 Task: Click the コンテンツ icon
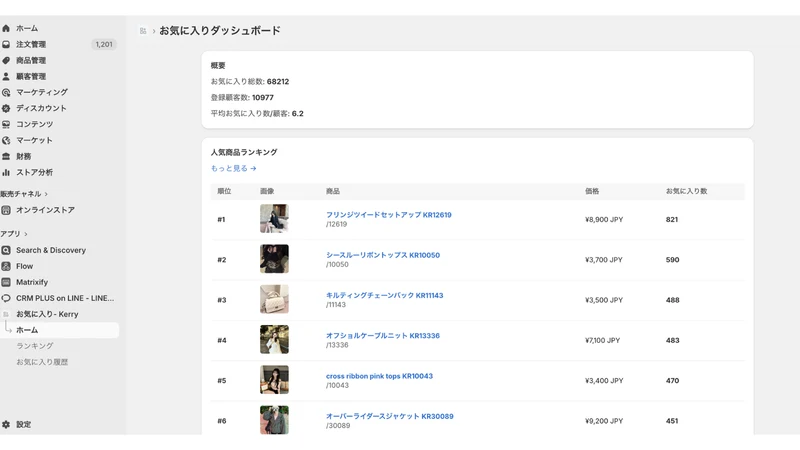pos(6,124)
